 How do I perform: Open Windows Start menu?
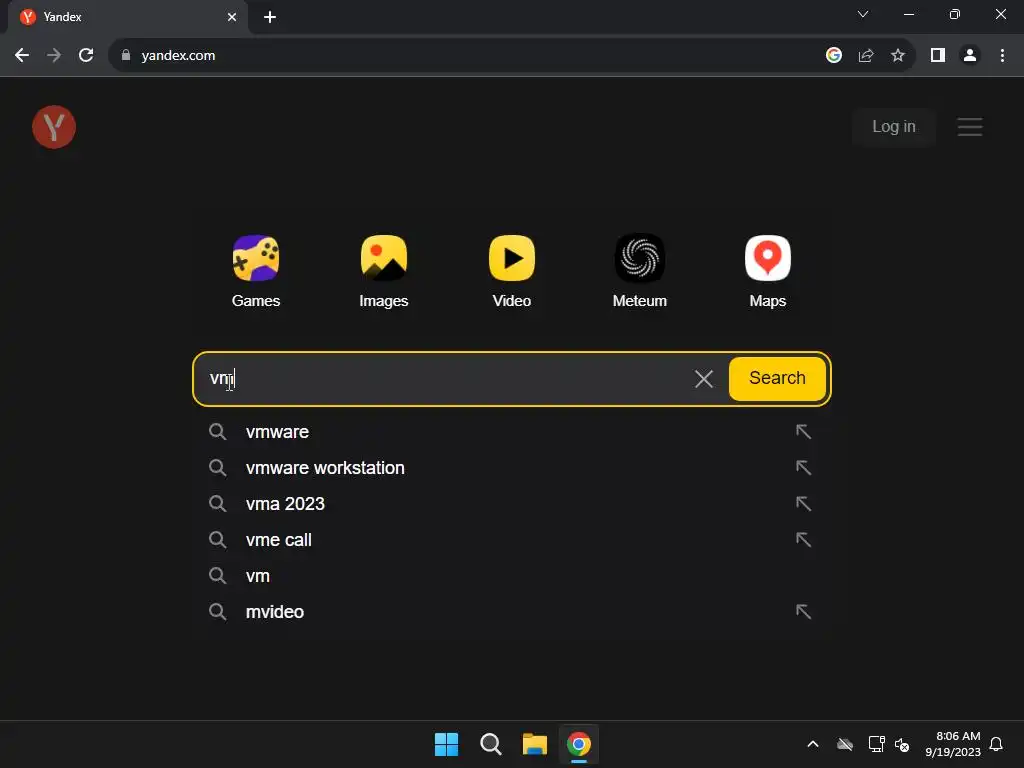(x=447, y=744)
